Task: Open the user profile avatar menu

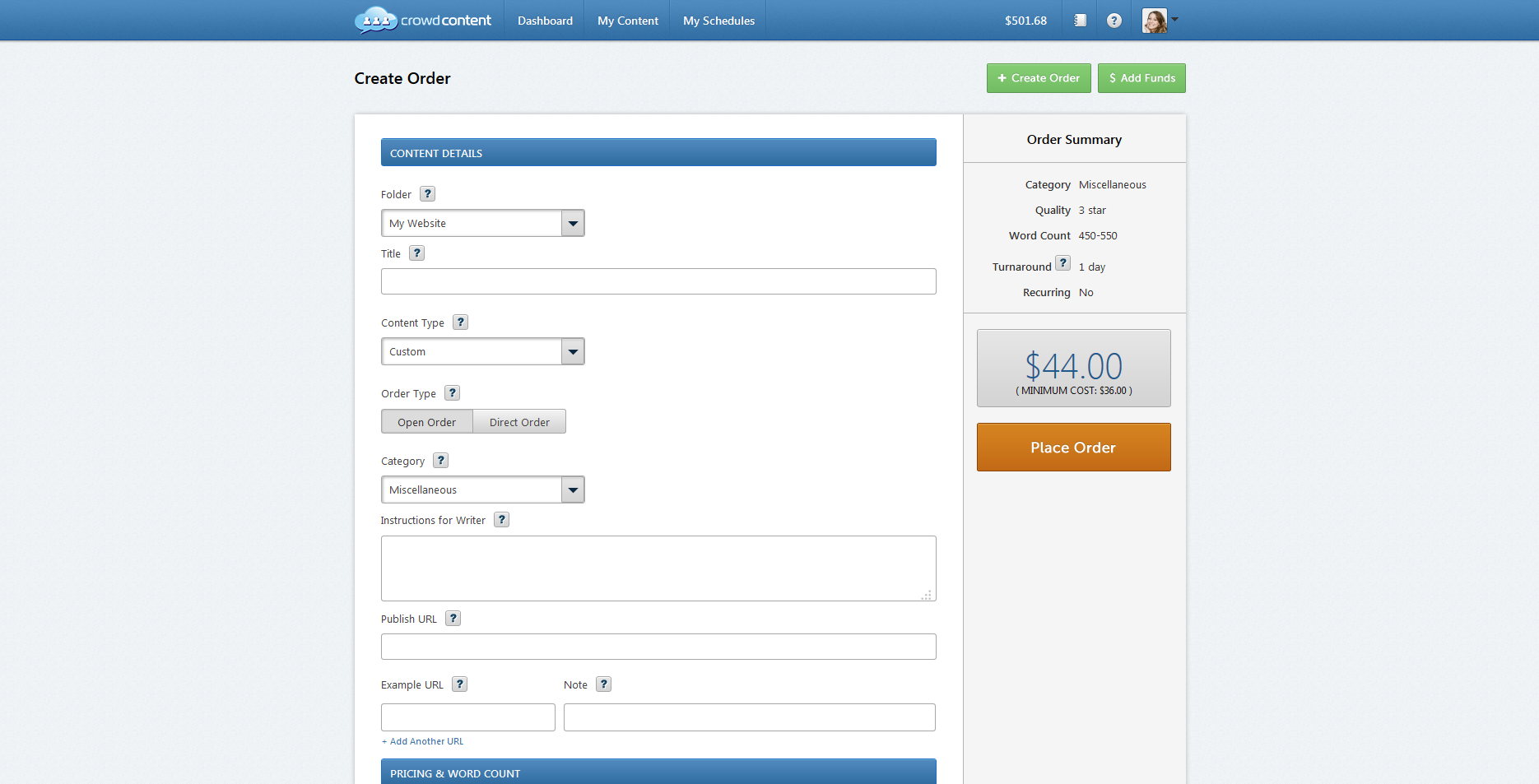Action: (x=1159, y=21)
